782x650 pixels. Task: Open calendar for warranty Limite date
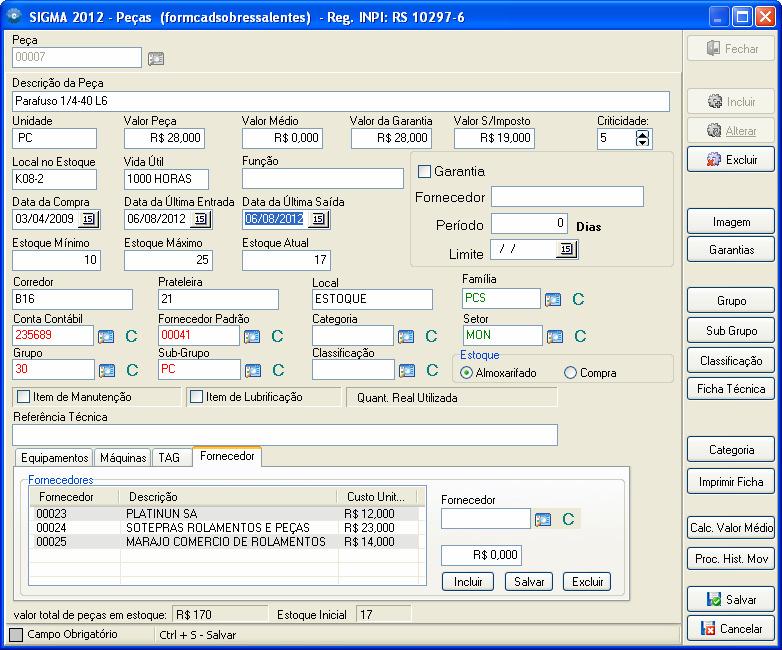[x=567, y=249]
